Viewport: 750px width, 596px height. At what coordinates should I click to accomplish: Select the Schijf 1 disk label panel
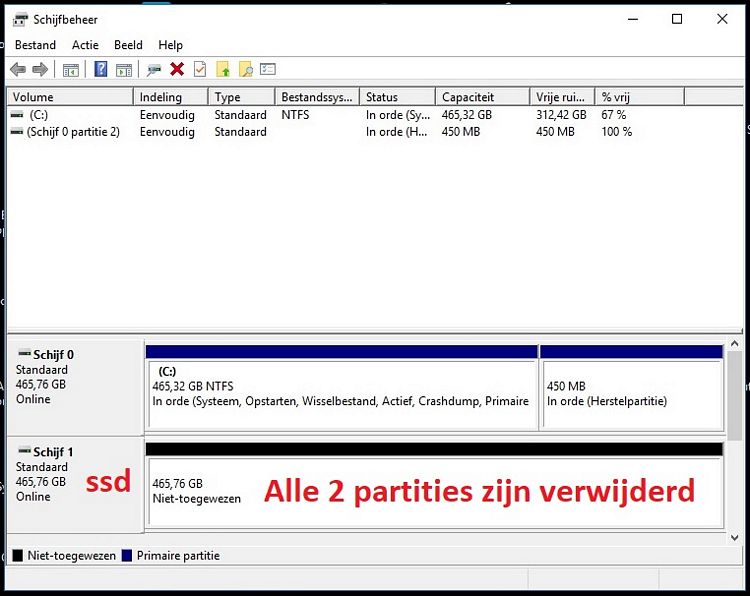[x=75, y=484]
